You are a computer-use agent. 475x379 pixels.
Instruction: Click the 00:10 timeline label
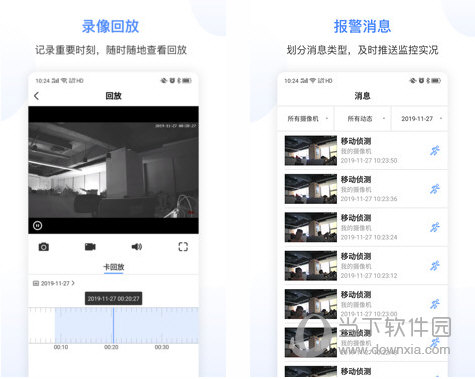pos(61,347)
